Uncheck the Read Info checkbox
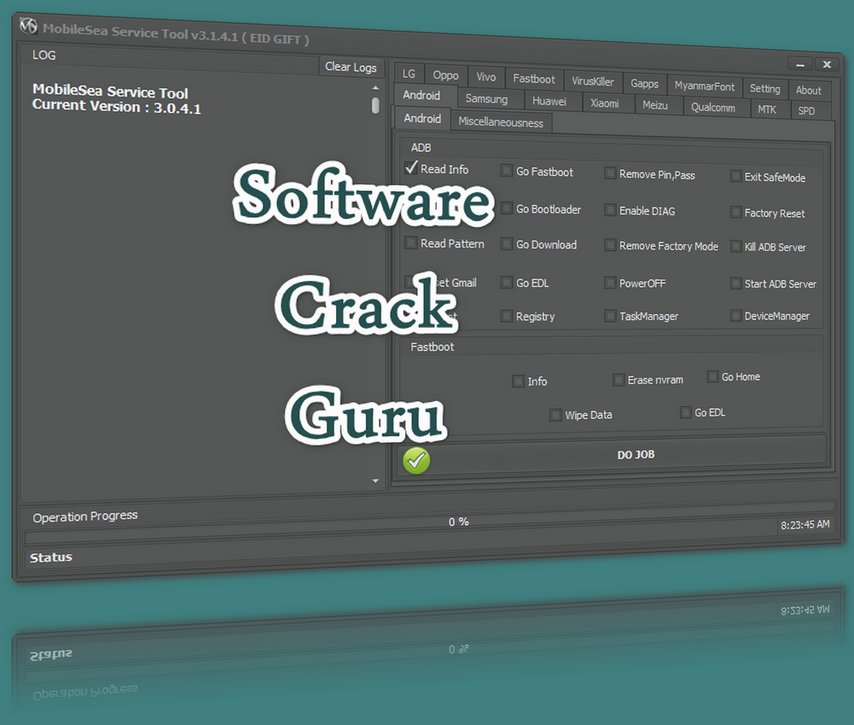Screen dimensions: 854x725 tap(411, 168)
